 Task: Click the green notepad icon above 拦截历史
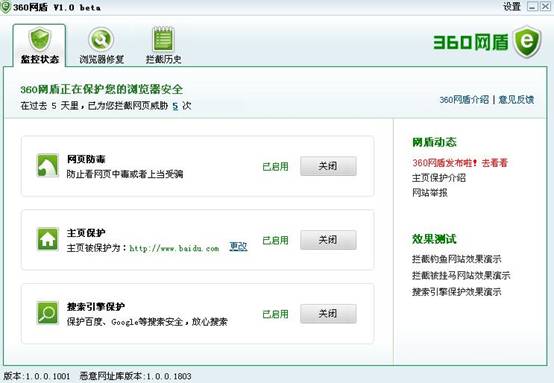tap(163, 39)
